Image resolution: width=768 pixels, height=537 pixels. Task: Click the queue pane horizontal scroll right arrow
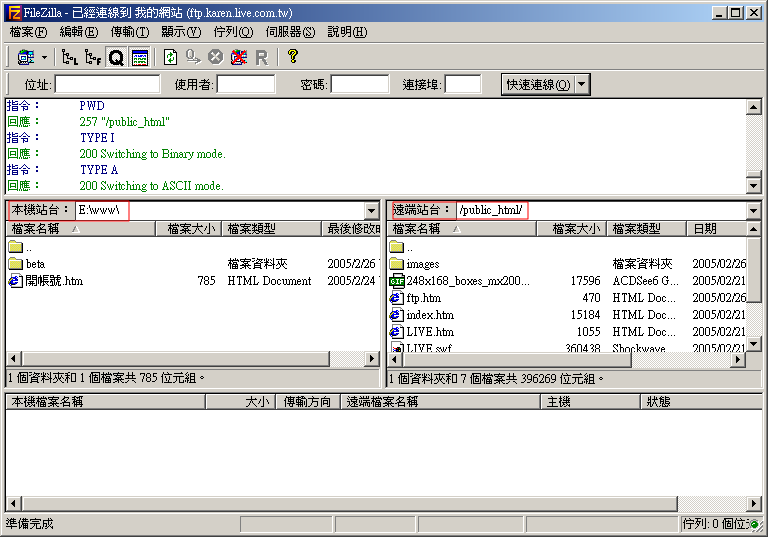(x=754, y=503)
